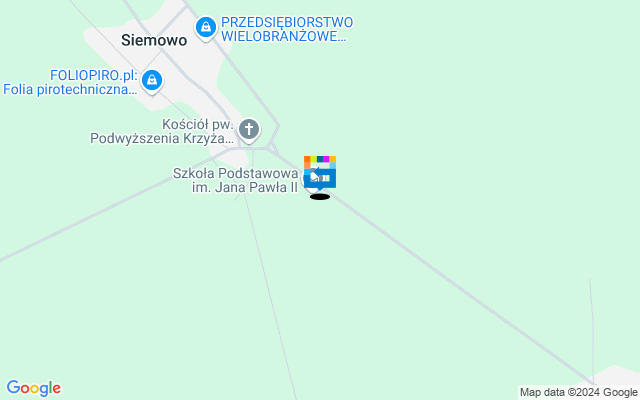Click the black oval marker shadow
Viewport: 640px width, 400px height.
(320, 197)
